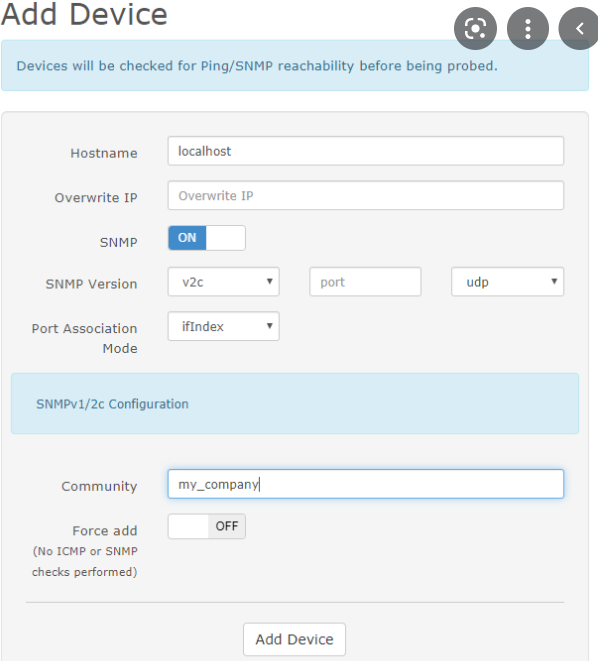Screen dimensions: 598x661
Task: Click the Hostname field label
Action: pos(104,153)
